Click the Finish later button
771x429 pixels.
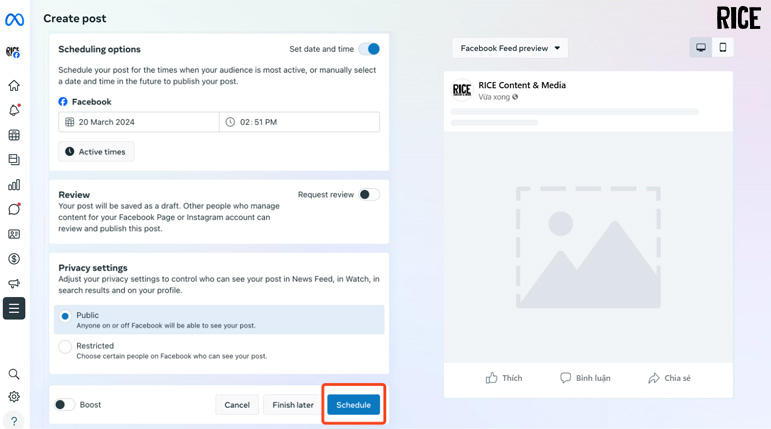[x=293, y=405]
